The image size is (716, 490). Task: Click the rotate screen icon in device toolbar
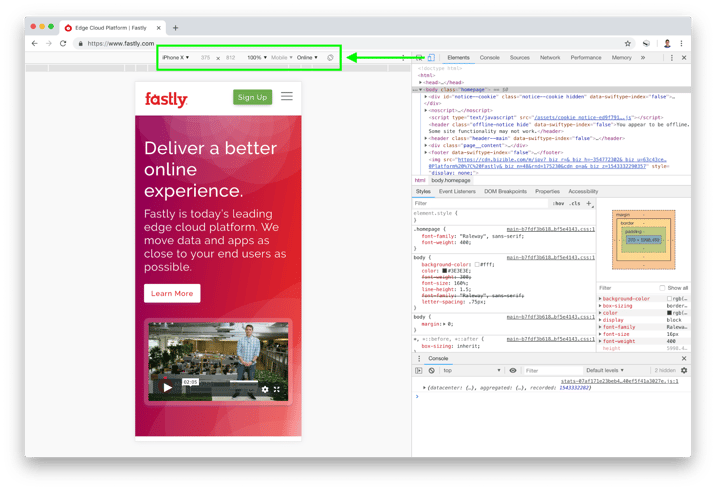(330, 58)
